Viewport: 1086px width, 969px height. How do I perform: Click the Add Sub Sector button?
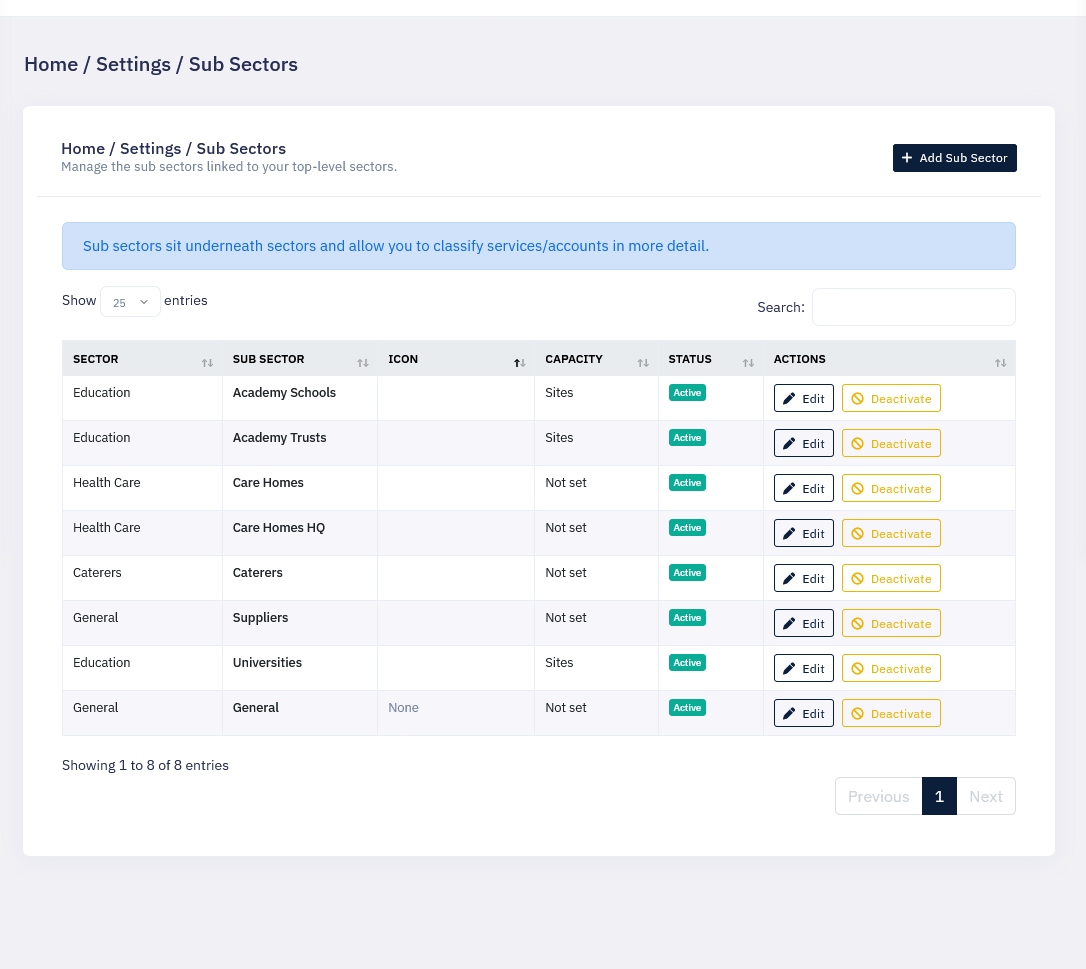pyautogui.click(x=954, y=158)
